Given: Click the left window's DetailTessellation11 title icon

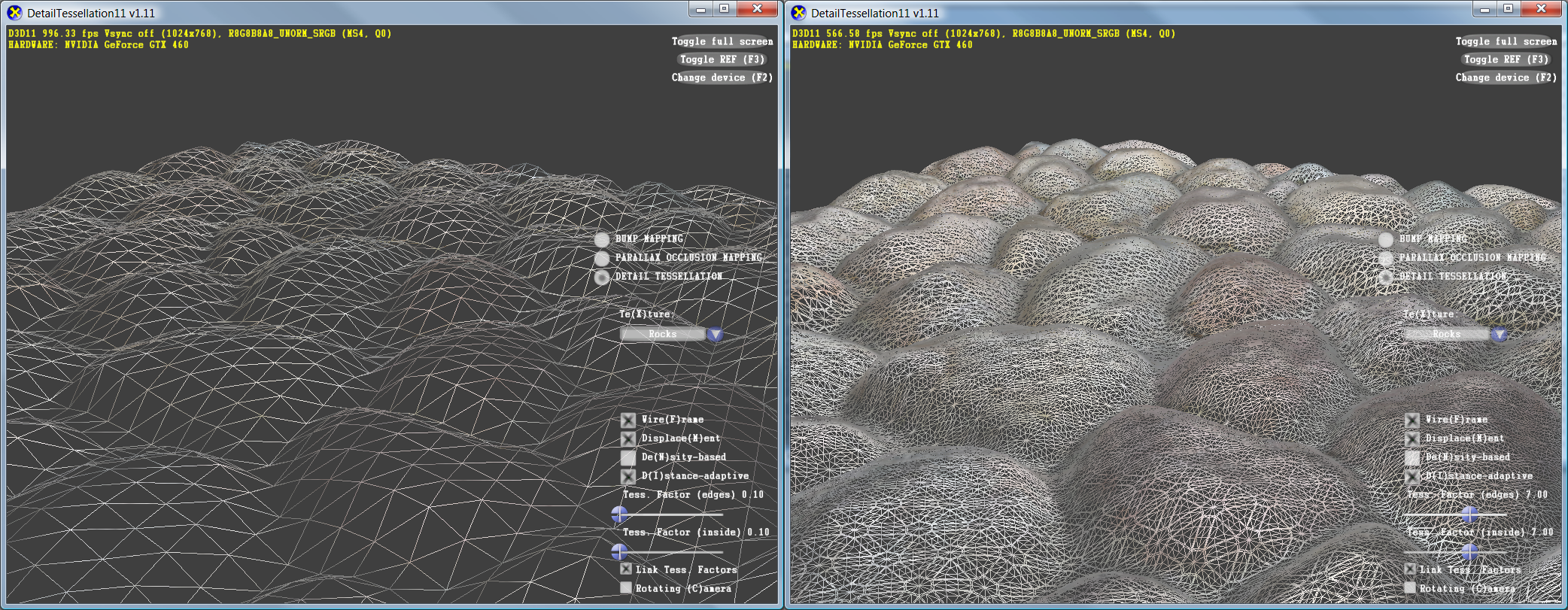Looking at the screenshot, I should (x=14, y=13).
